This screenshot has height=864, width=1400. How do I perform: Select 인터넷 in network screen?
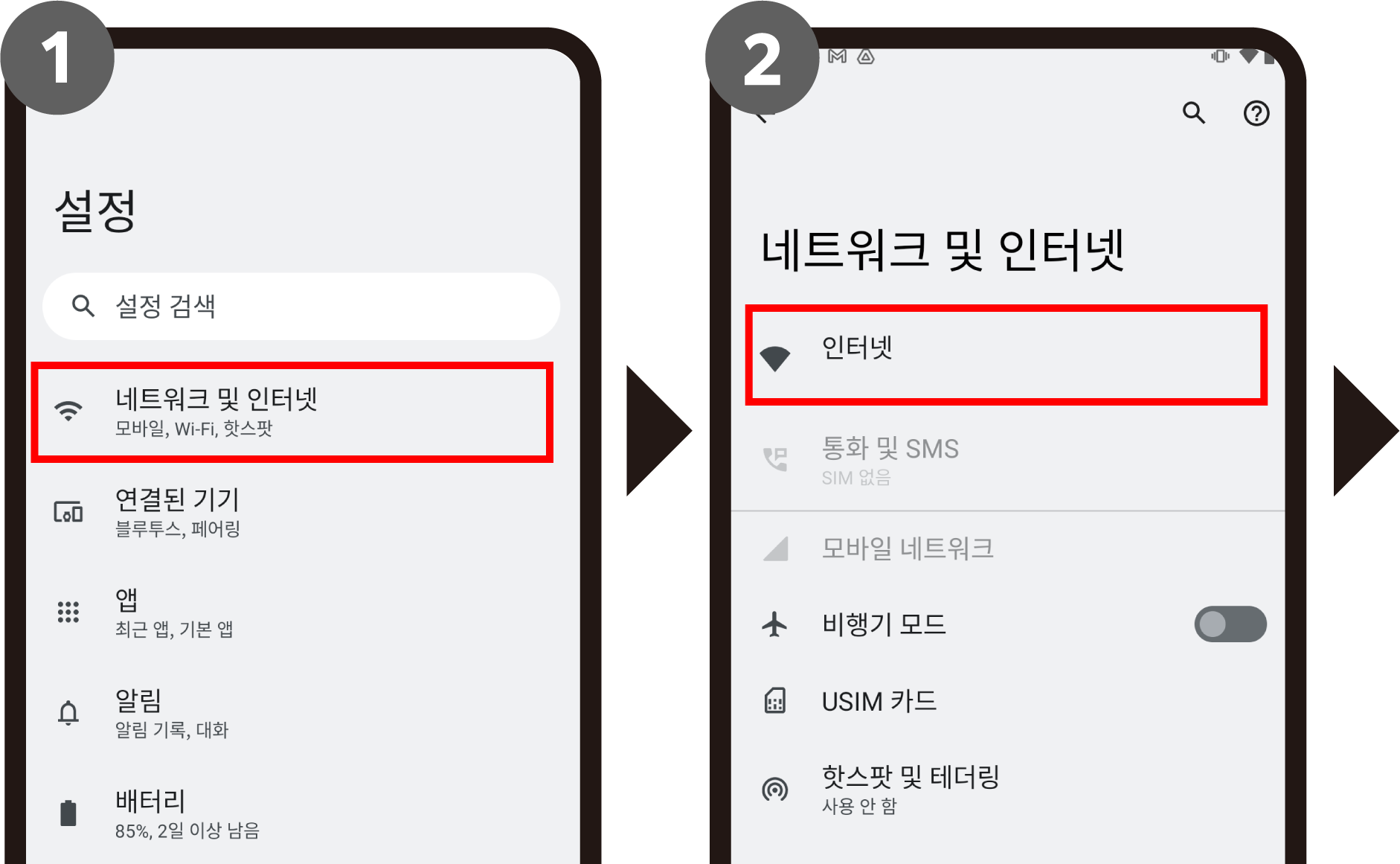(1006, 354)
